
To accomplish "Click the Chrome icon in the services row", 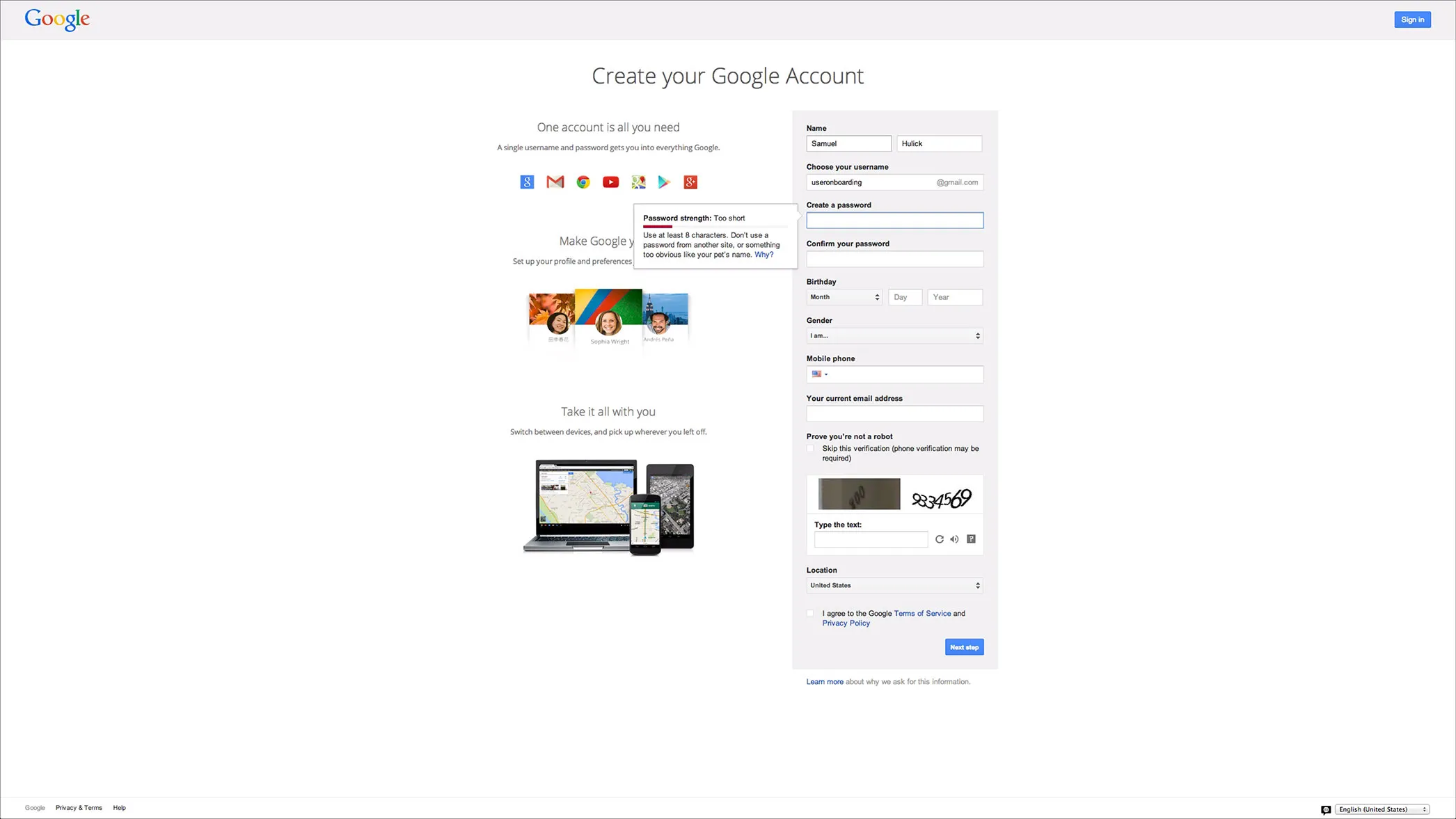I will (x=582, y=182).
